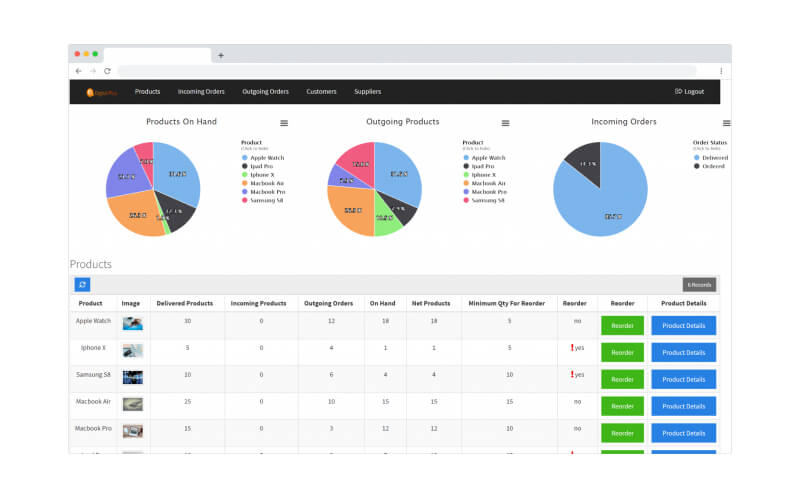Open the Incoming Orders chart context menu

pos(726,123)
